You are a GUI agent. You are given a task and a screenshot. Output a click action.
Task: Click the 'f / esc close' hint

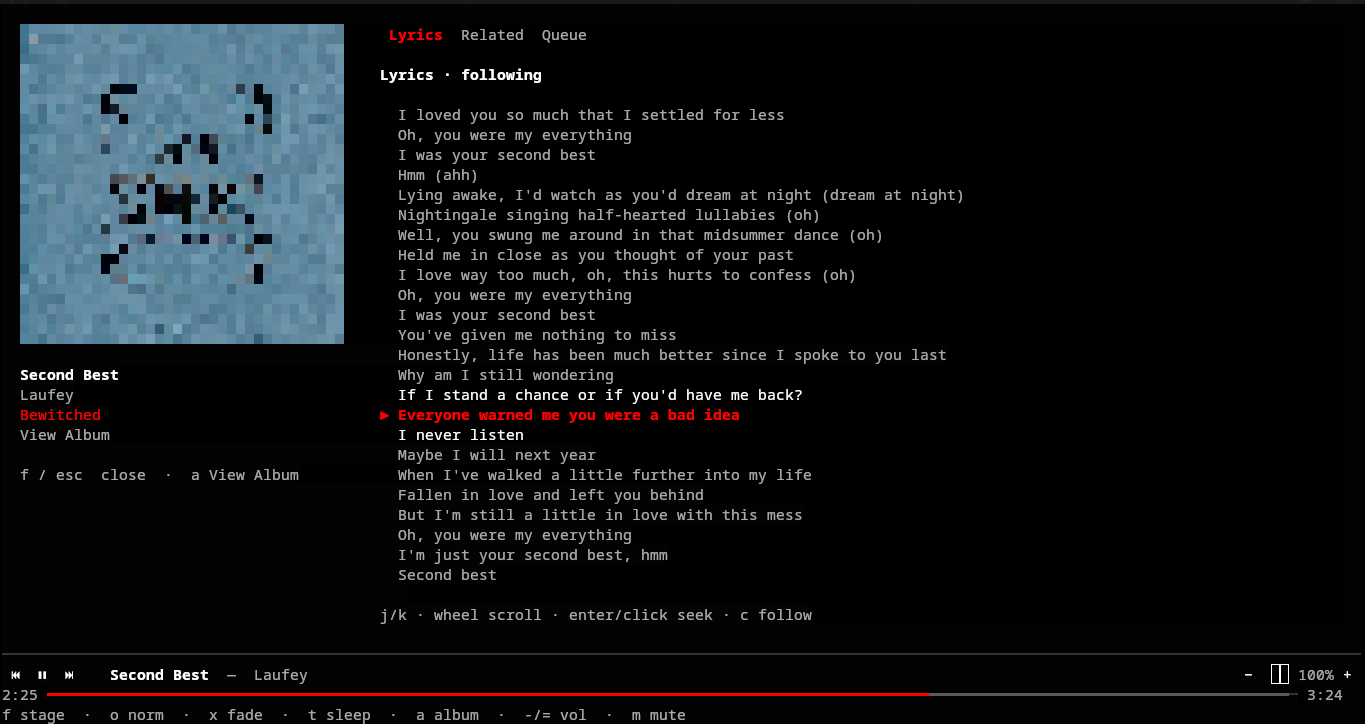click(x=83, y=475)
